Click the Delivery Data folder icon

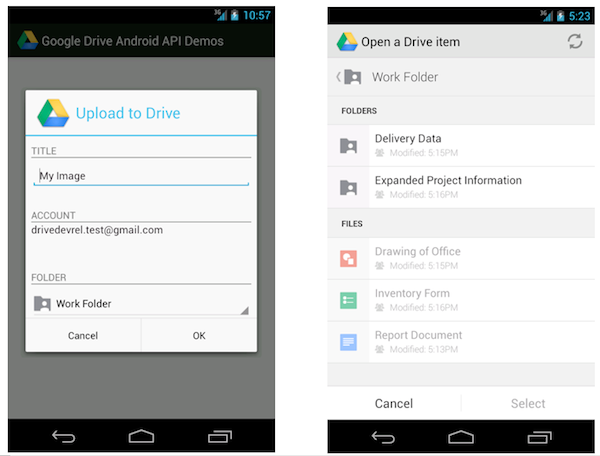click(x=348, y=146)
